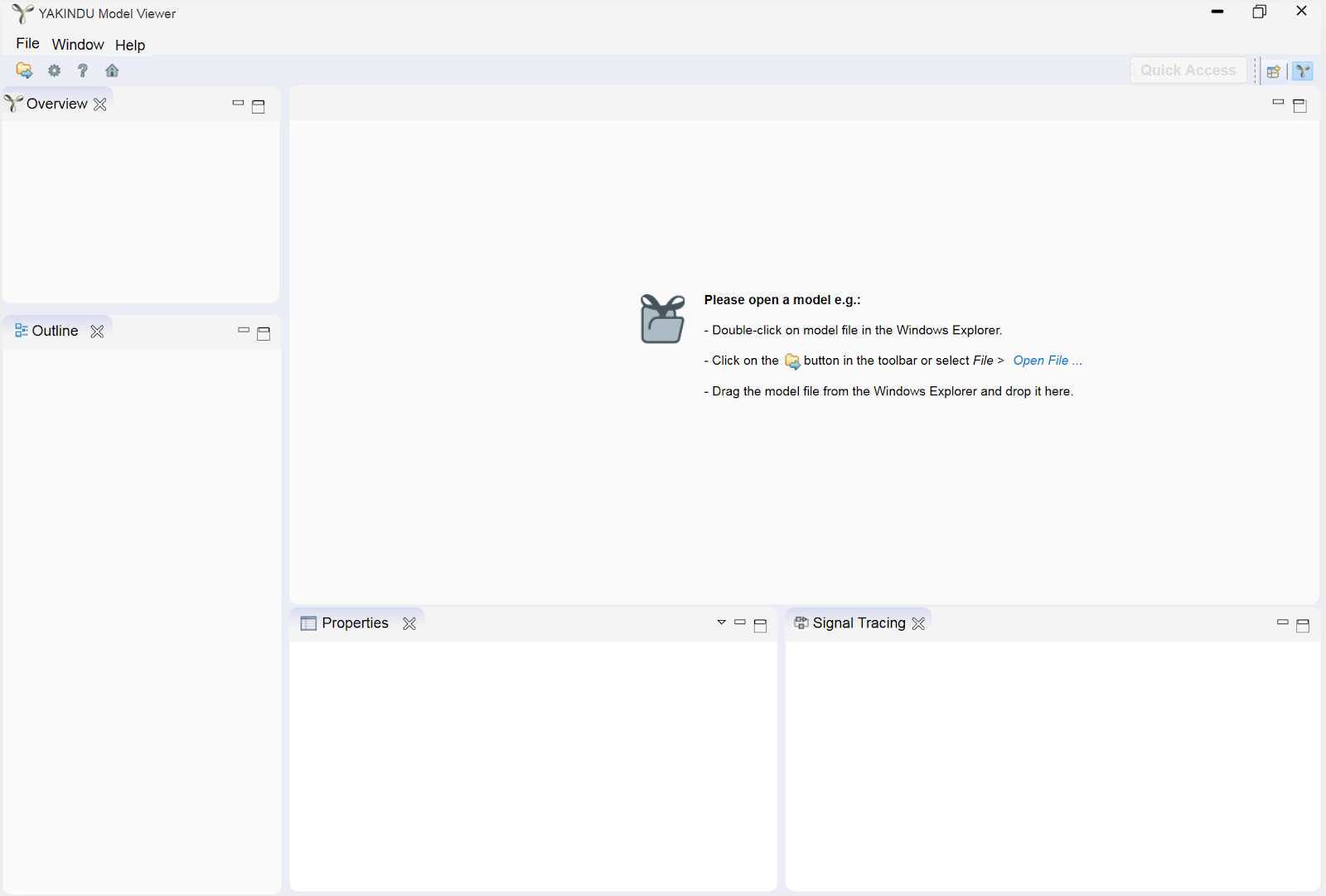Click the model drop box image
Screen dimensions: 1326x896
pyautogui.click(x=662, y=319)
